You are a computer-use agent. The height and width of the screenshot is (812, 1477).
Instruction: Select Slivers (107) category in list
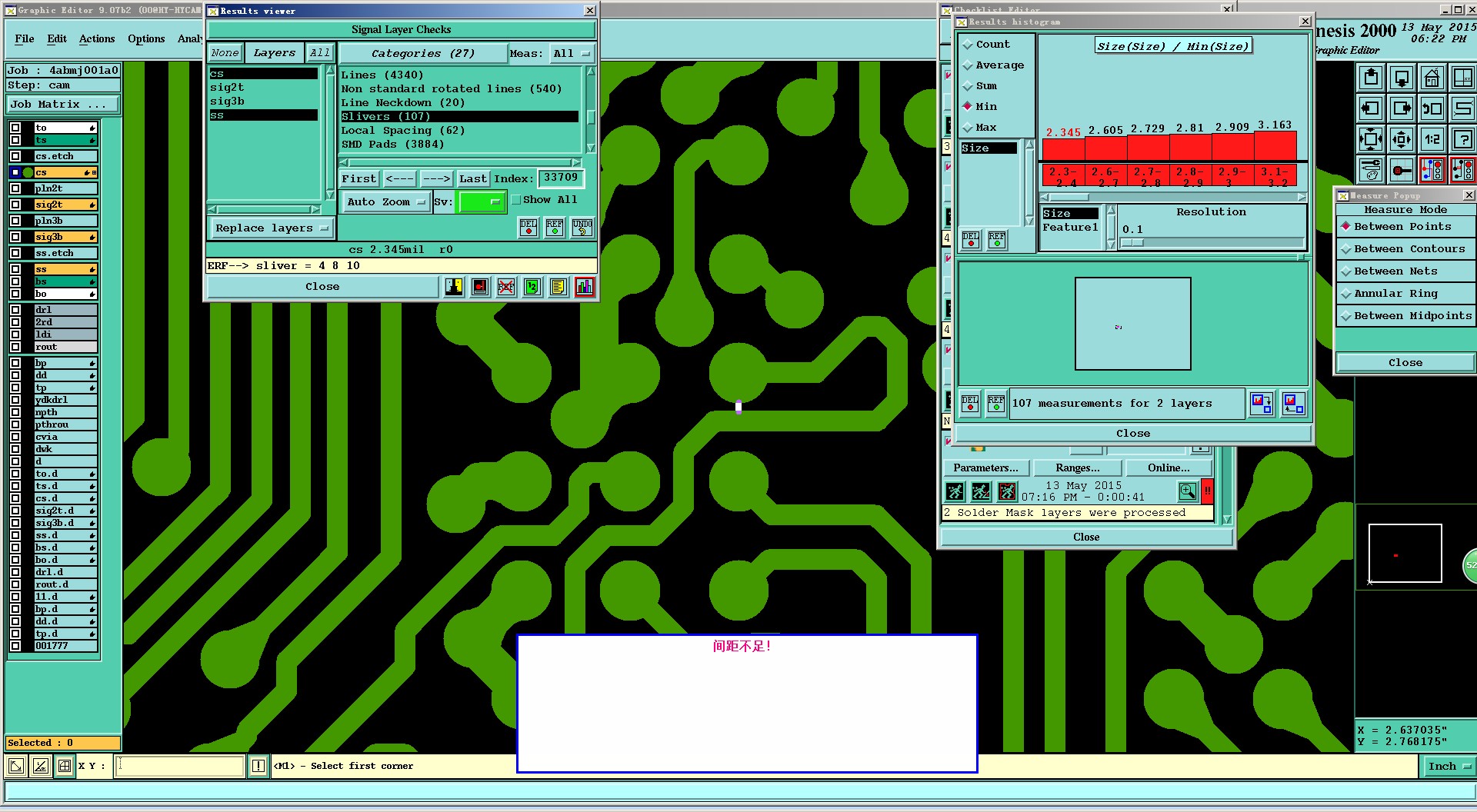(459, 117)
